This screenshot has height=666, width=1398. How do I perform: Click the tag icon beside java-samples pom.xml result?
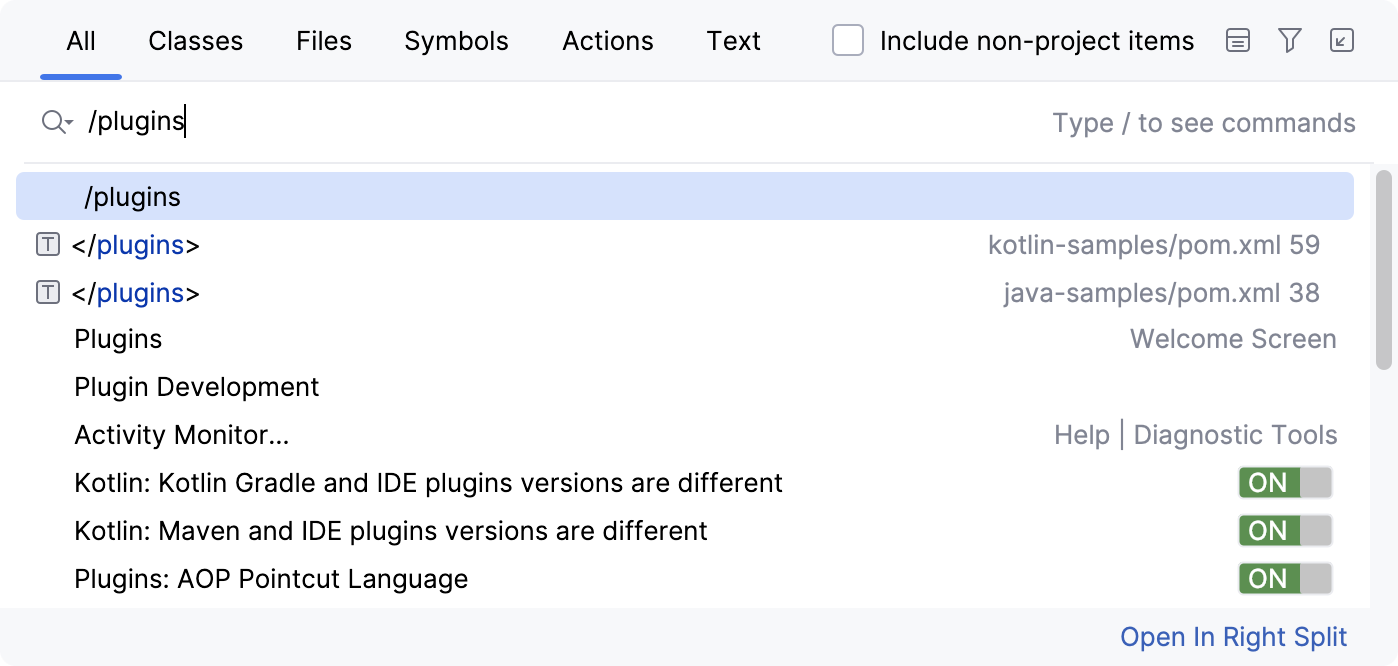tap(47, 292)
